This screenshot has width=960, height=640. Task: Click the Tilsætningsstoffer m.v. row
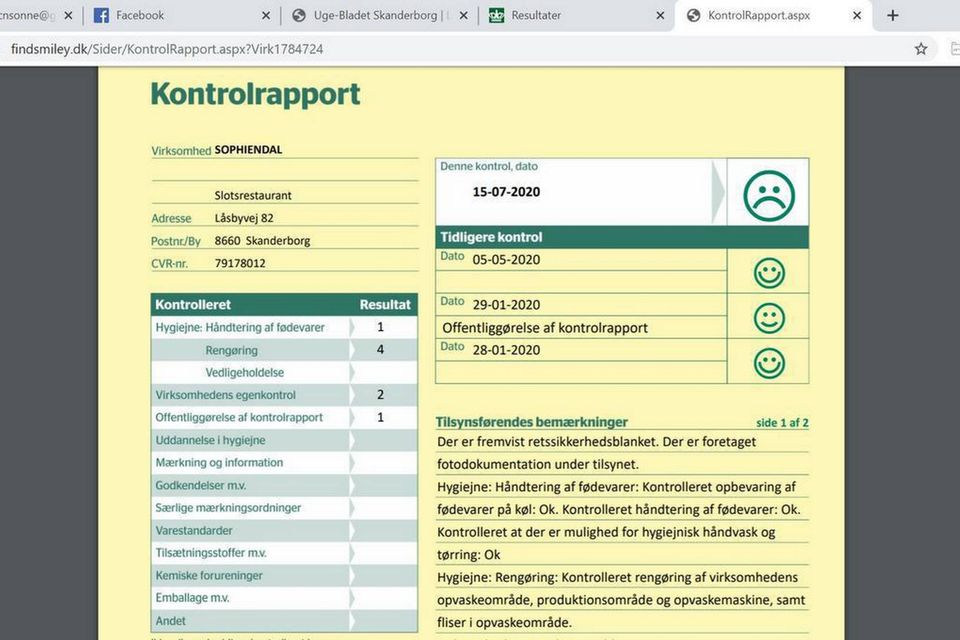click(284, 553)
